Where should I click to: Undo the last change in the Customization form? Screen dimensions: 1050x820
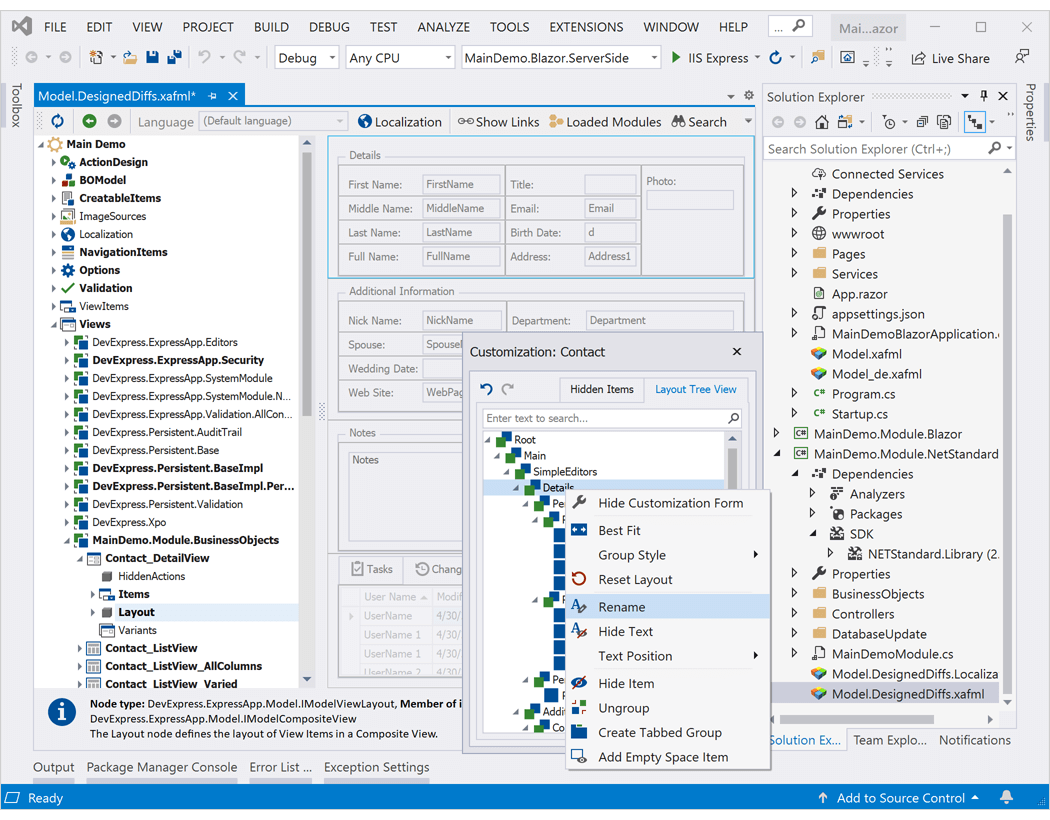[488, 389]
